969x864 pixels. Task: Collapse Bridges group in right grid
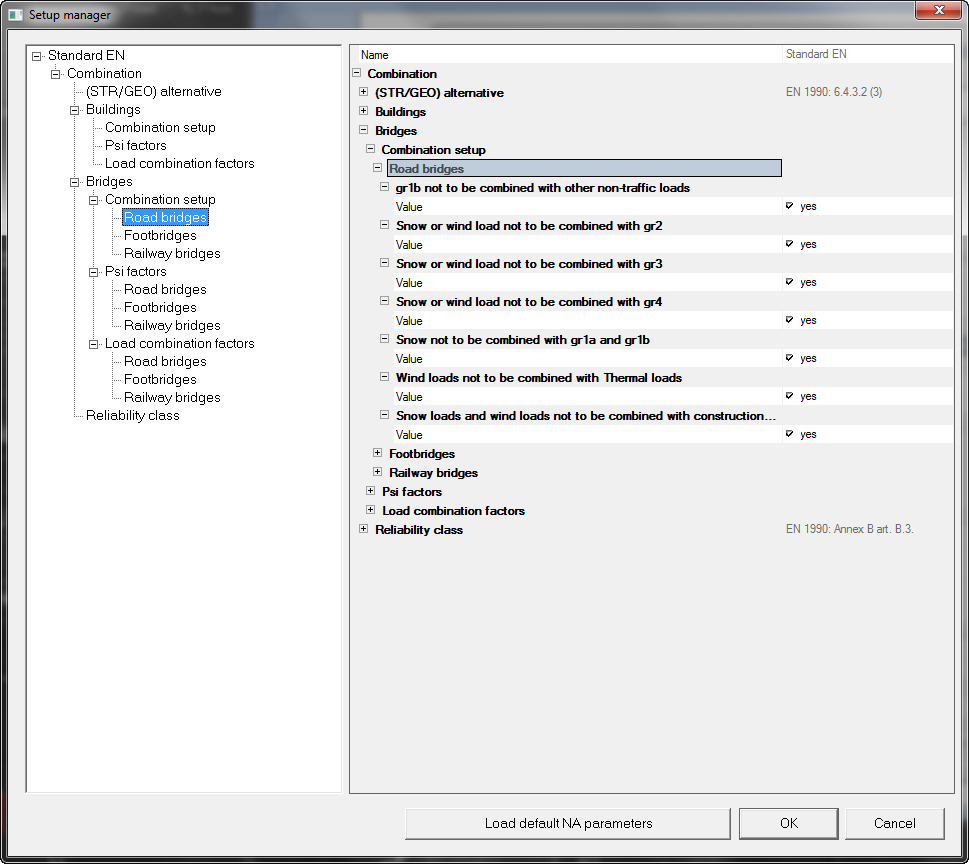(363, 130)
